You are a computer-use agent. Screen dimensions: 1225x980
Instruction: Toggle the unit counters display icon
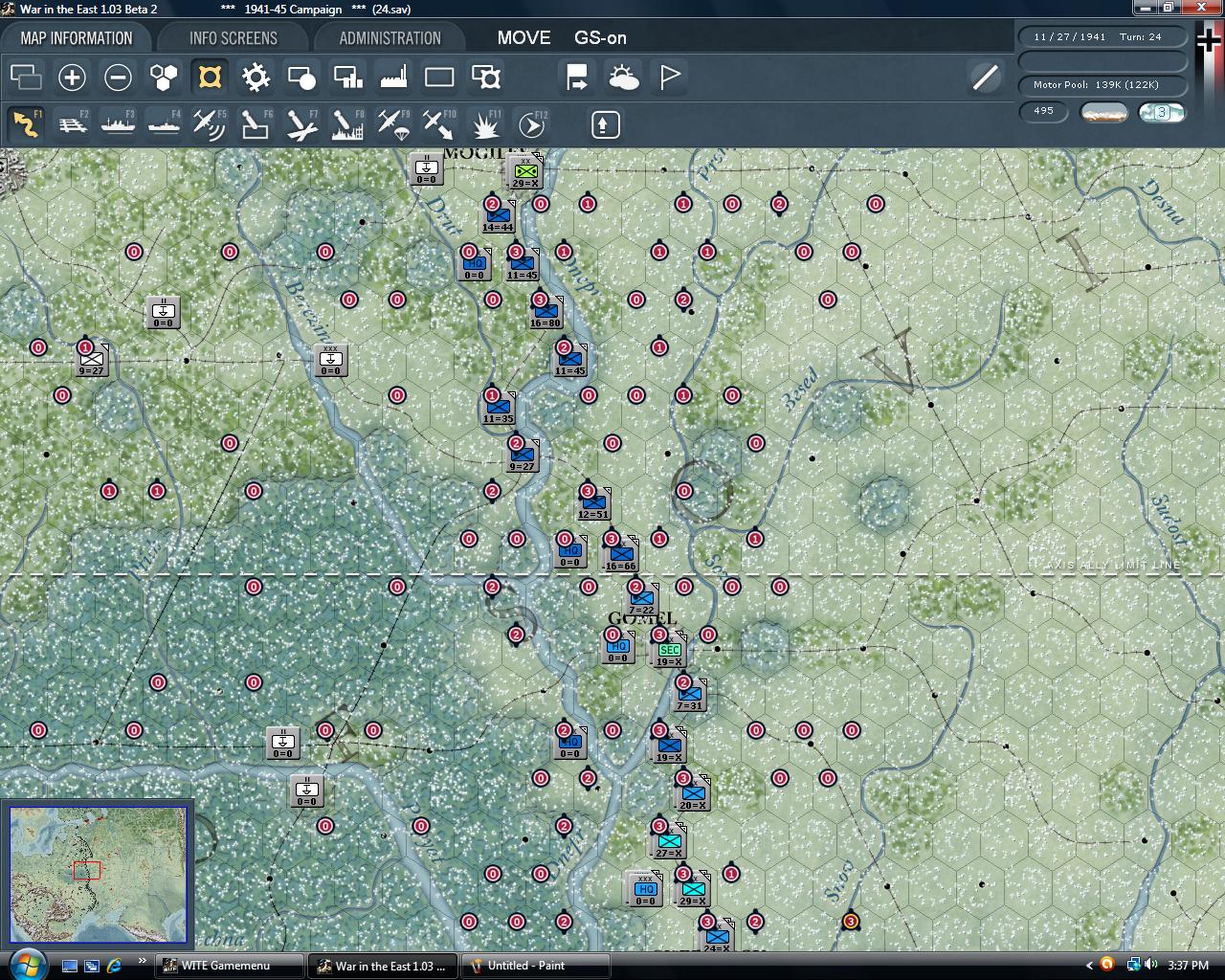(x=26, y=77)
